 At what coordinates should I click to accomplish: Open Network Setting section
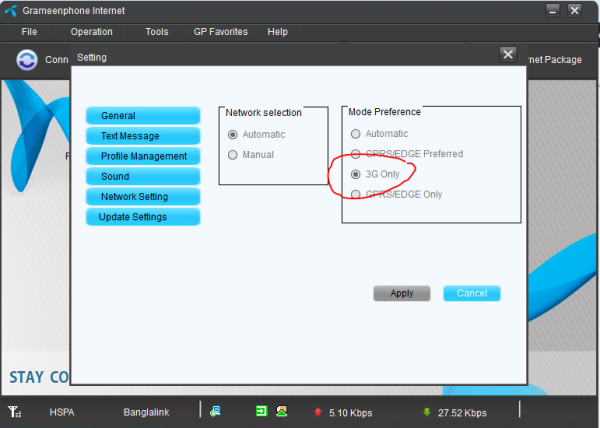[x=143, y=197]
